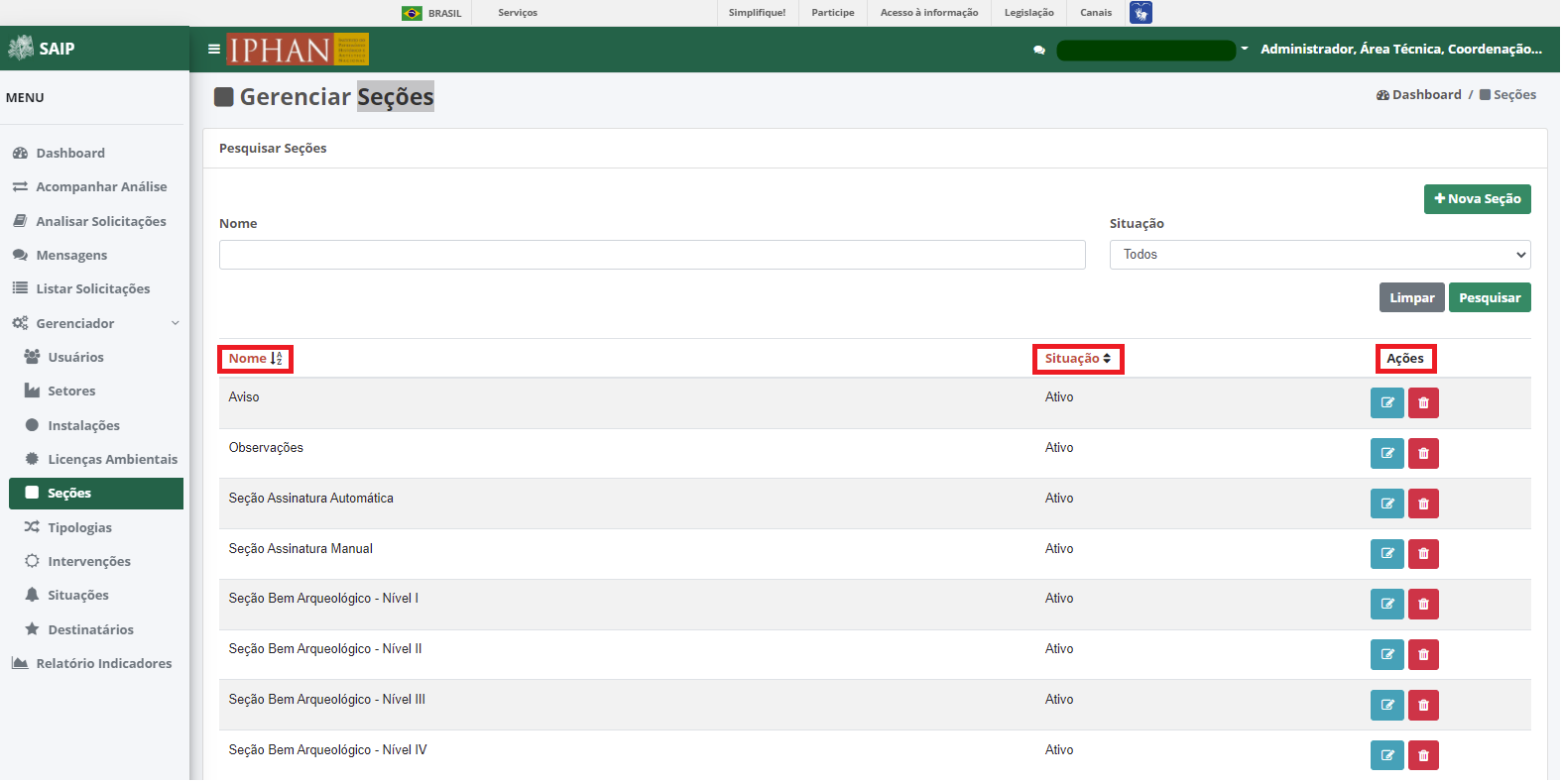Open Destinatários in sidebar
1562x784 pixels.
[90, 629]
